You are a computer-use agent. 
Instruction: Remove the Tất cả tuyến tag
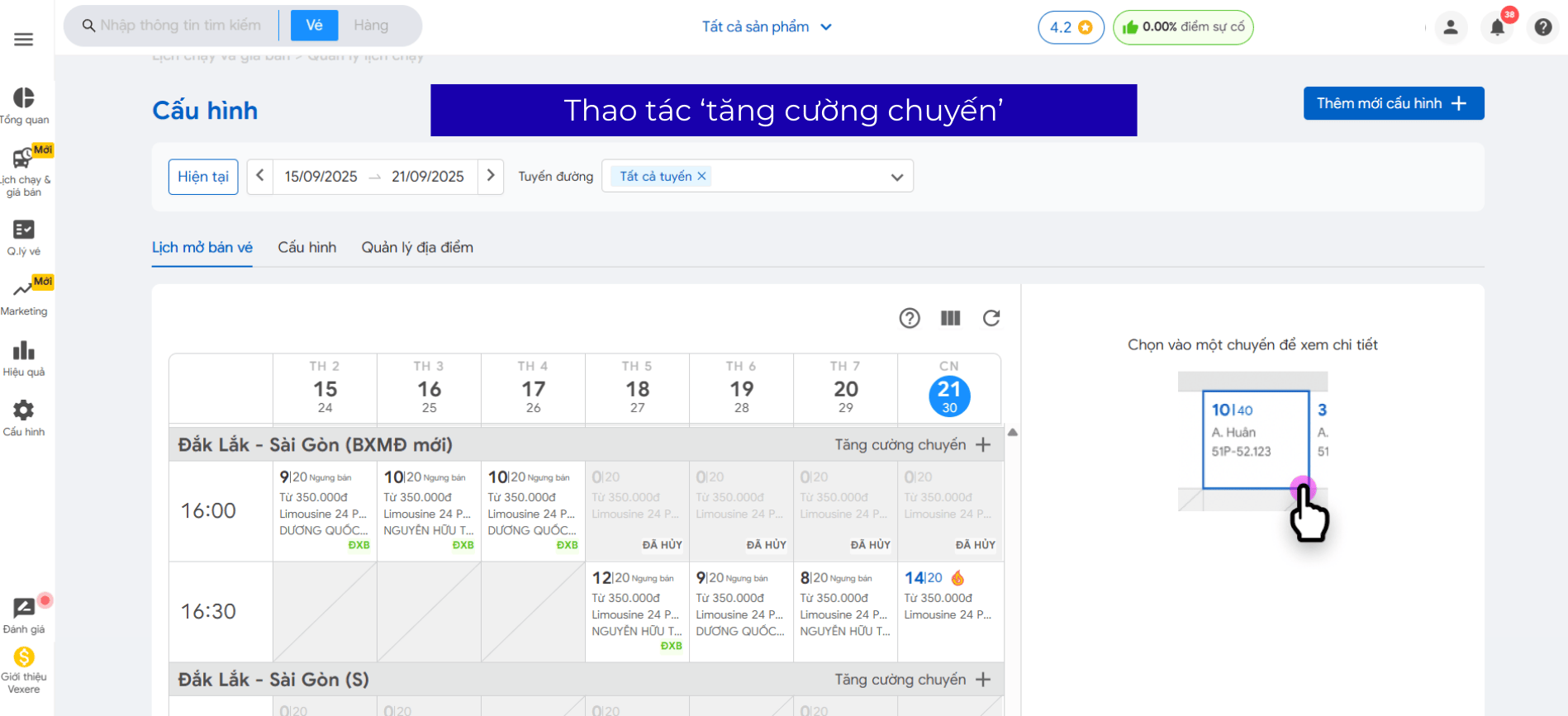[701, 176]
